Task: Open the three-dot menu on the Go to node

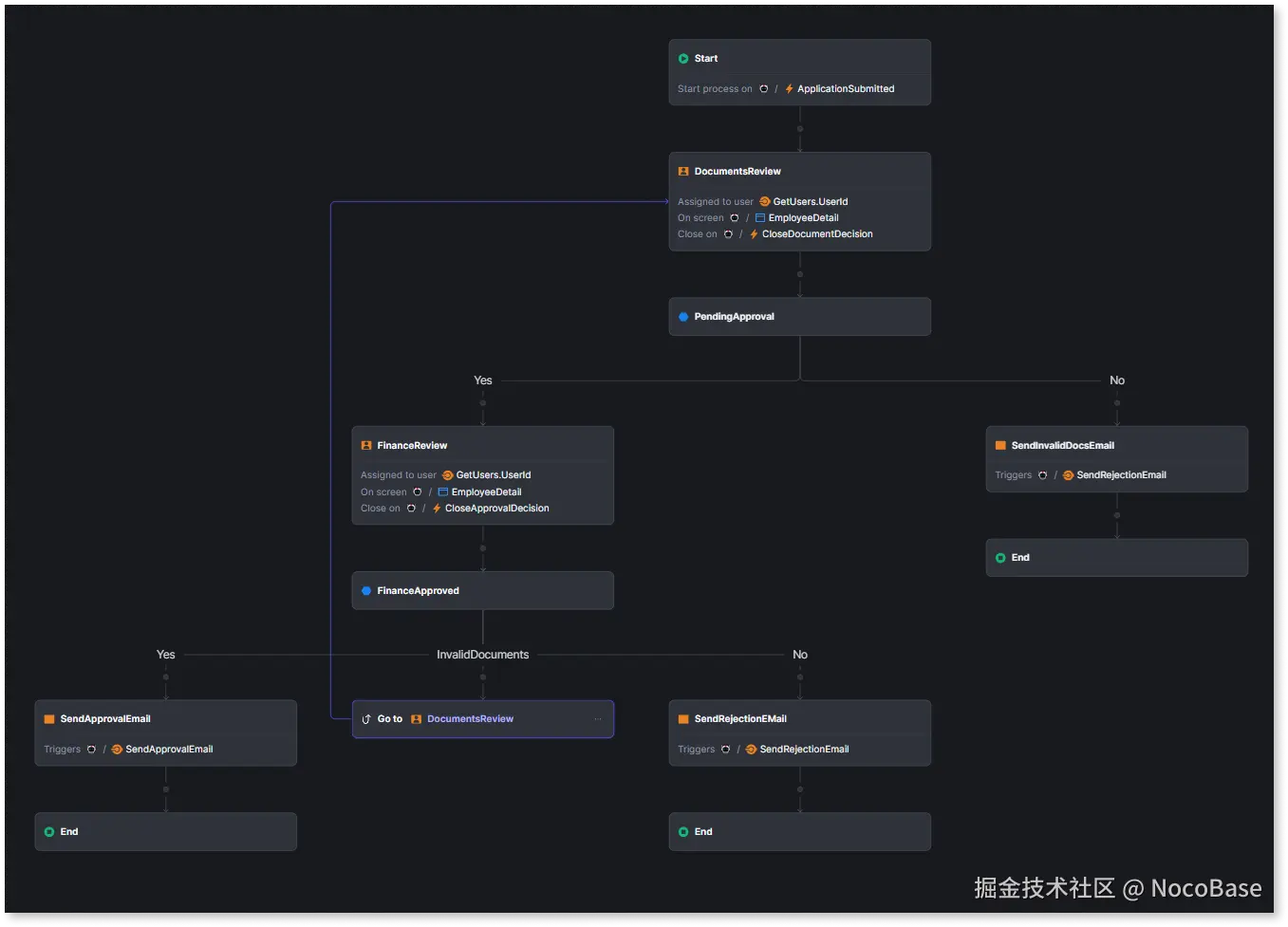Action: coord(598,718)
